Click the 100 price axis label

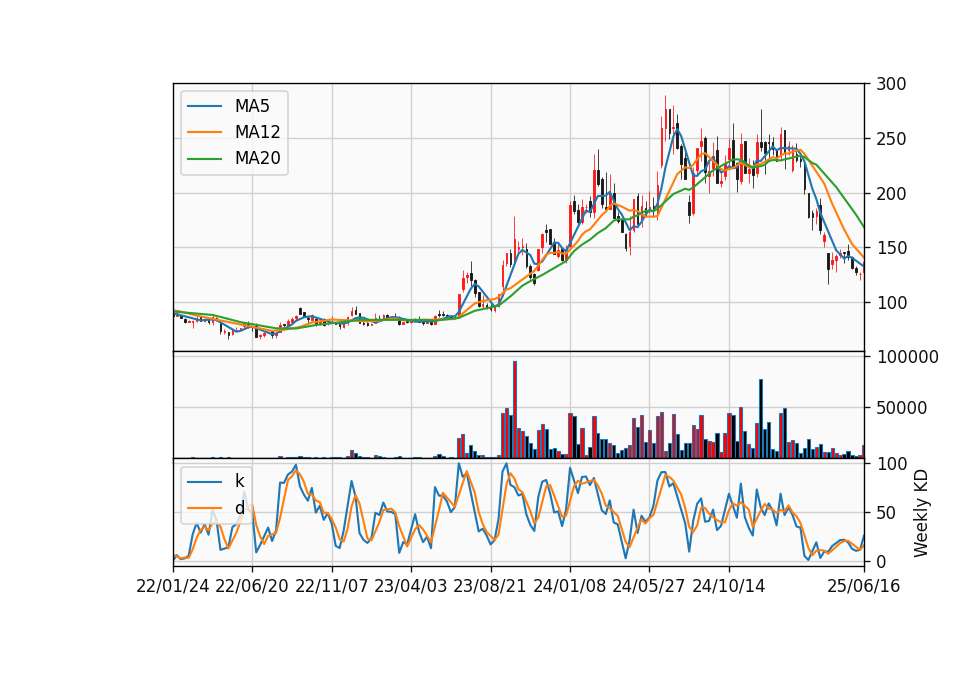[x=891, y=302]
